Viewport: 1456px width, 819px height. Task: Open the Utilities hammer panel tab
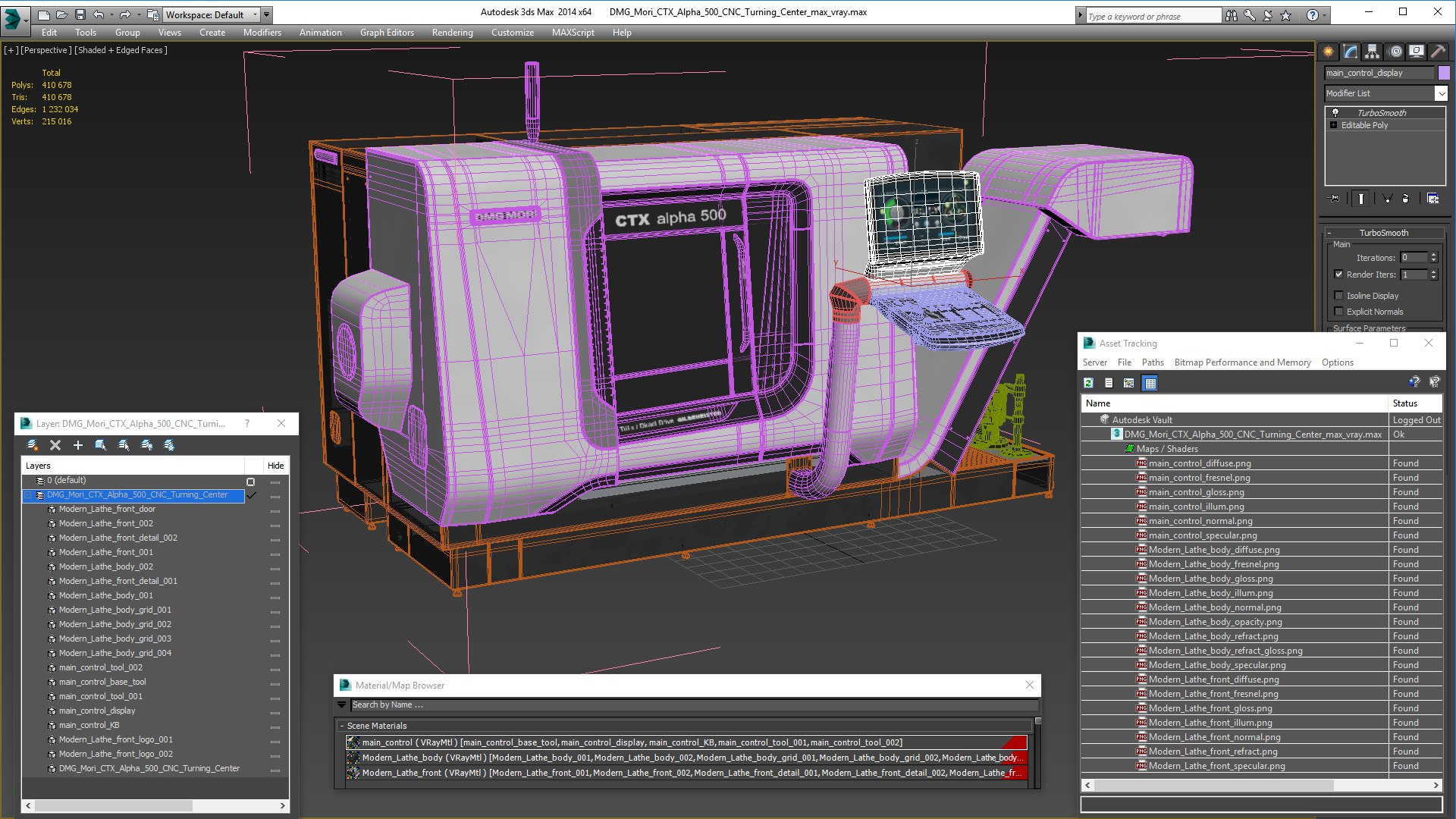[x=1438, y=52]
